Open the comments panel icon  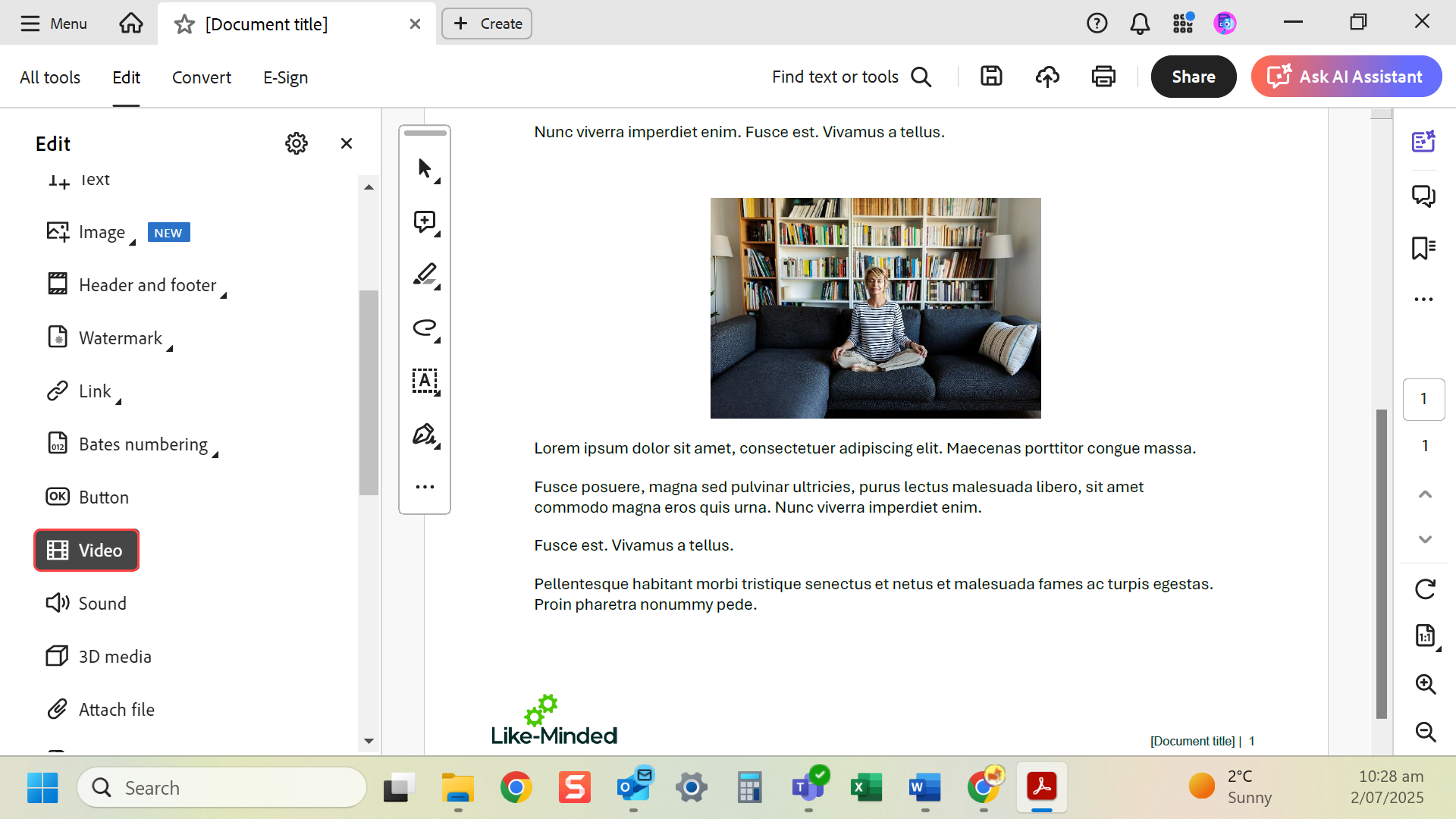coord(1423,196)
